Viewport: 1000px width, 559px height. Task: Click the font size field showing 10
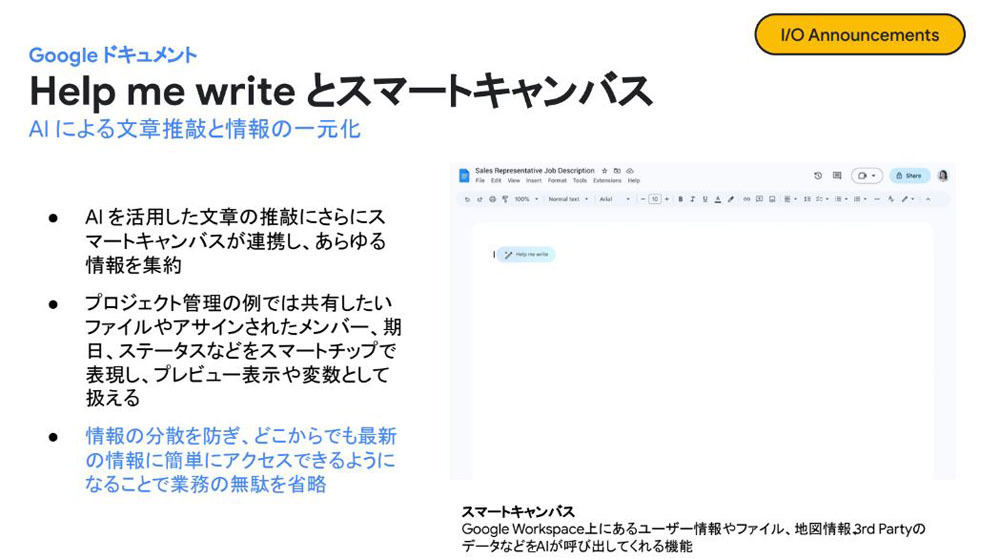point(655,199)
